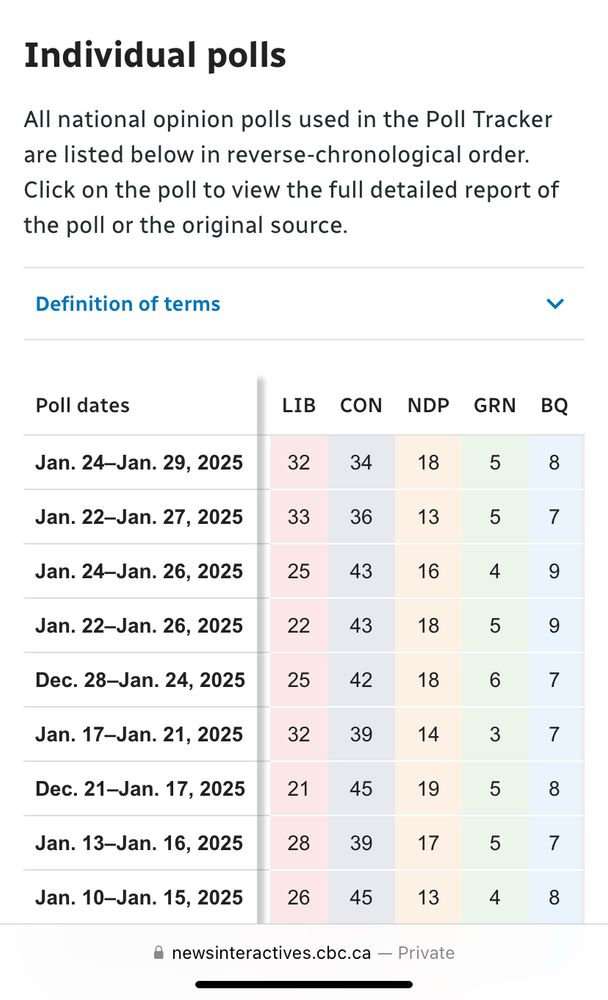Open the Jan. 24–Jan. 29, 2025 poll
The image size is (608, 1000).
139,463
